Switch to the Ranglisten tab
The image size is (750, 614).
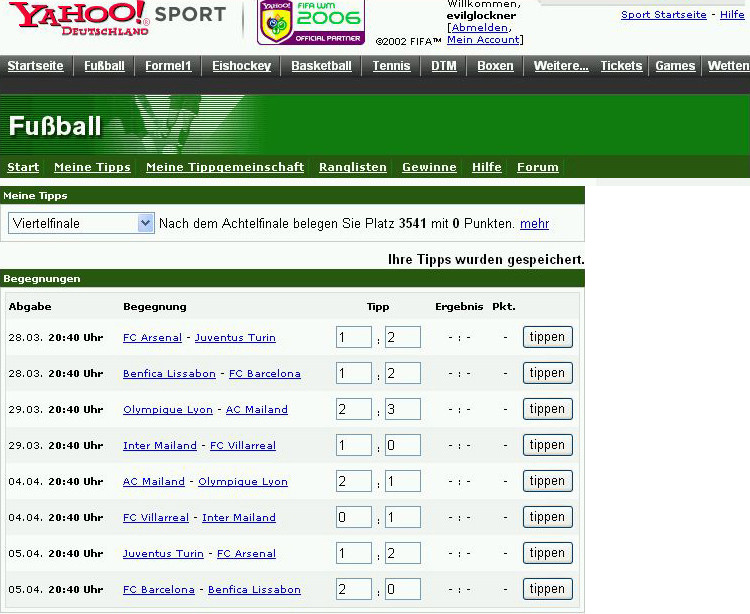click(353, 167)
